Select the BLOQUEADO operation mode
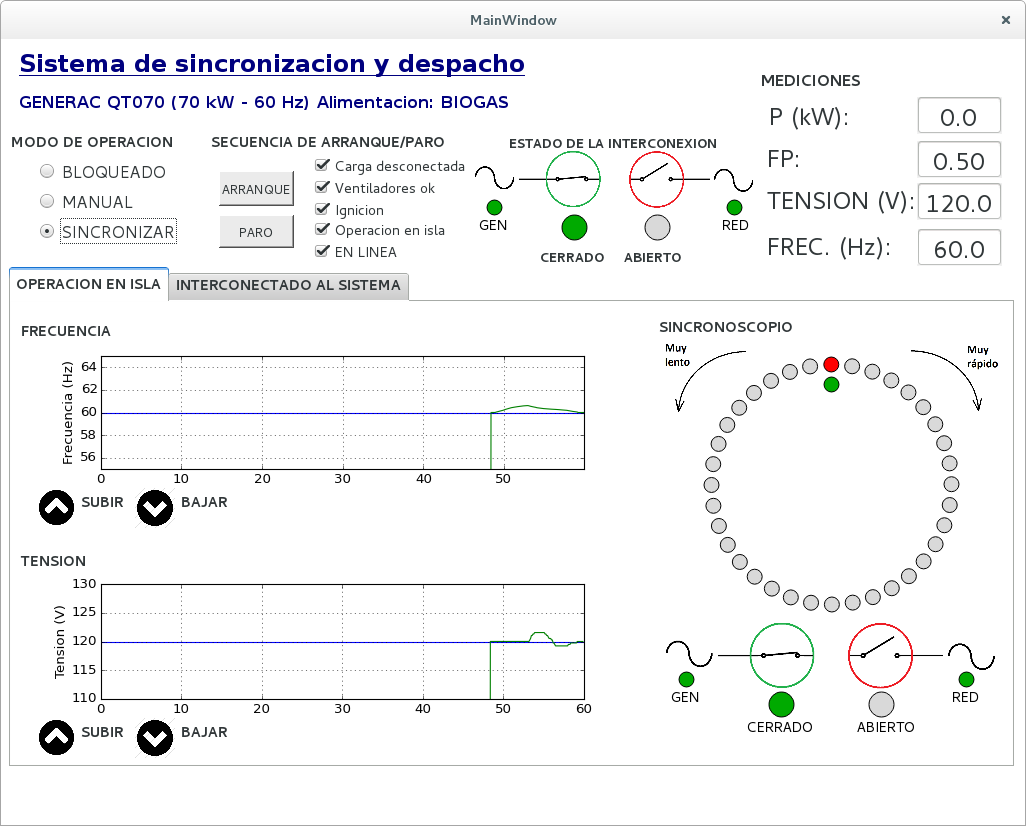This screenshot has width=1026, height=826. (47, 171)
